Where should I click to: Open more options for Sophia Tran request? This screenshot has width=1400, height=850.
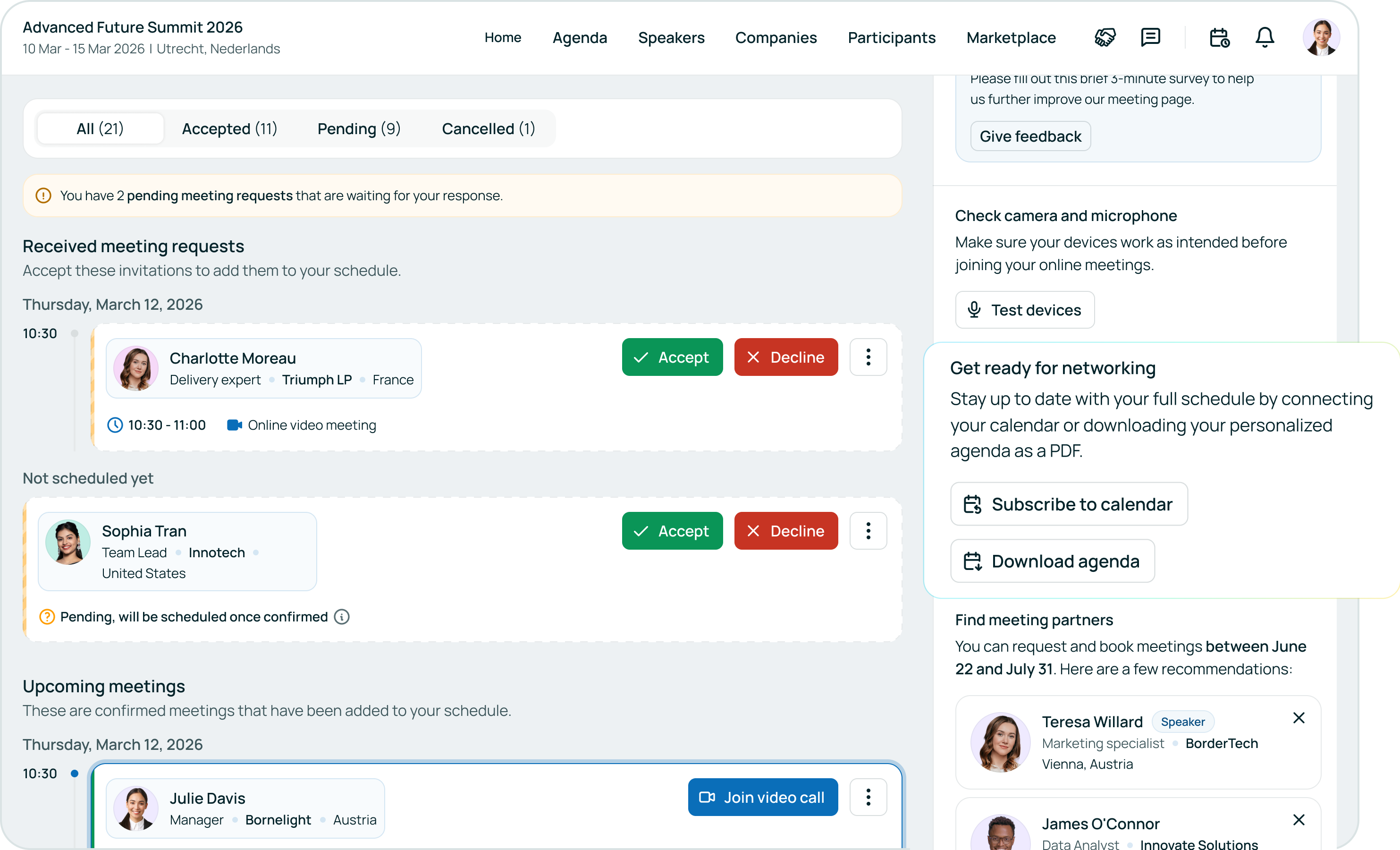coord(868,531)
